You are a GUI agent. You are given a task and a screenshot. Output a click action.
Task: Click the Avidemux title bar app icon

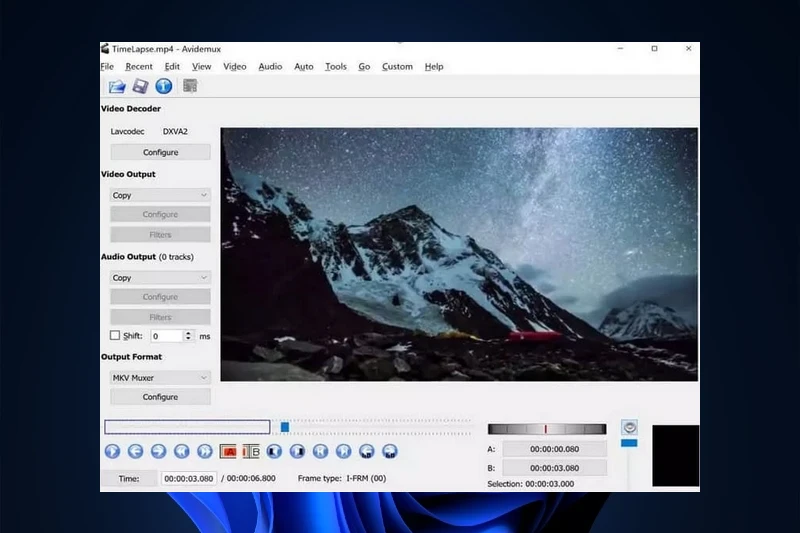pos(105,48)
